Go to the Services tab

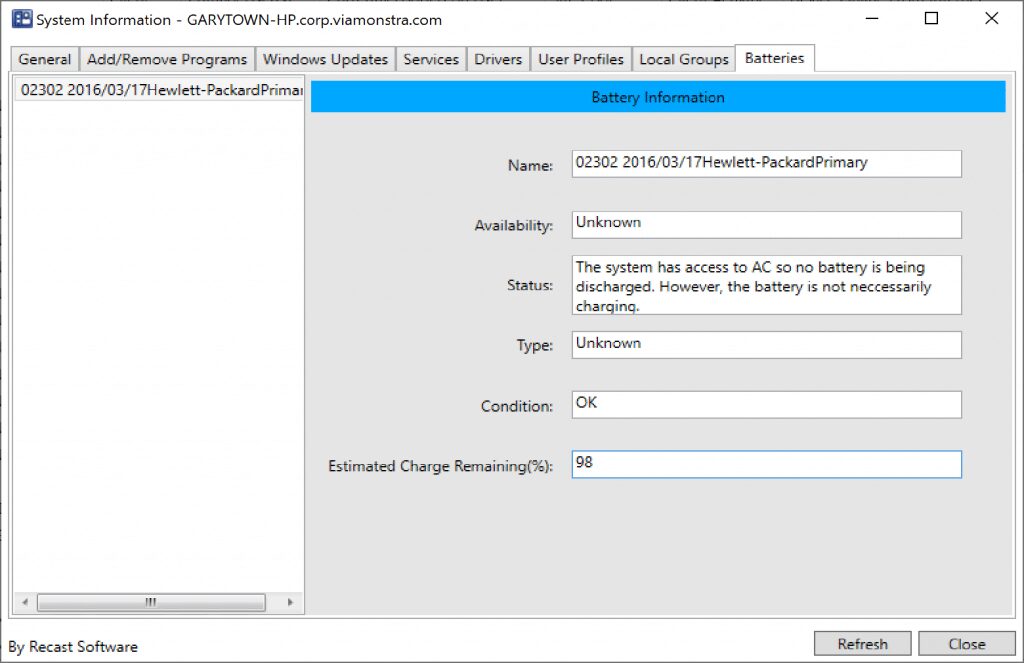click(x=431, y=60)
